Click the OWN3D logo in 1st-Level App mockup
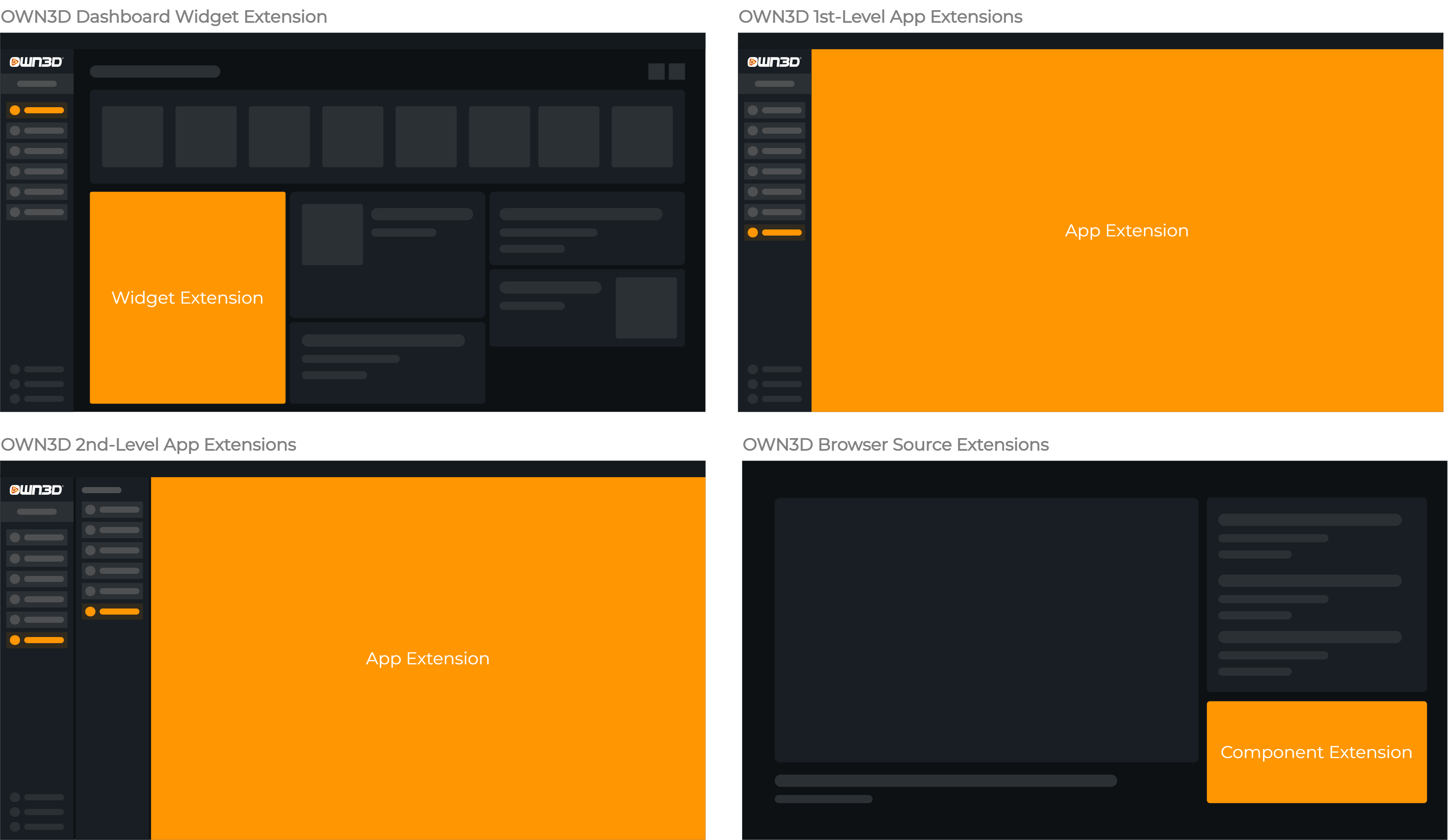The width and height of the screenshot is (1448, 840). click(x=773, y=62)
